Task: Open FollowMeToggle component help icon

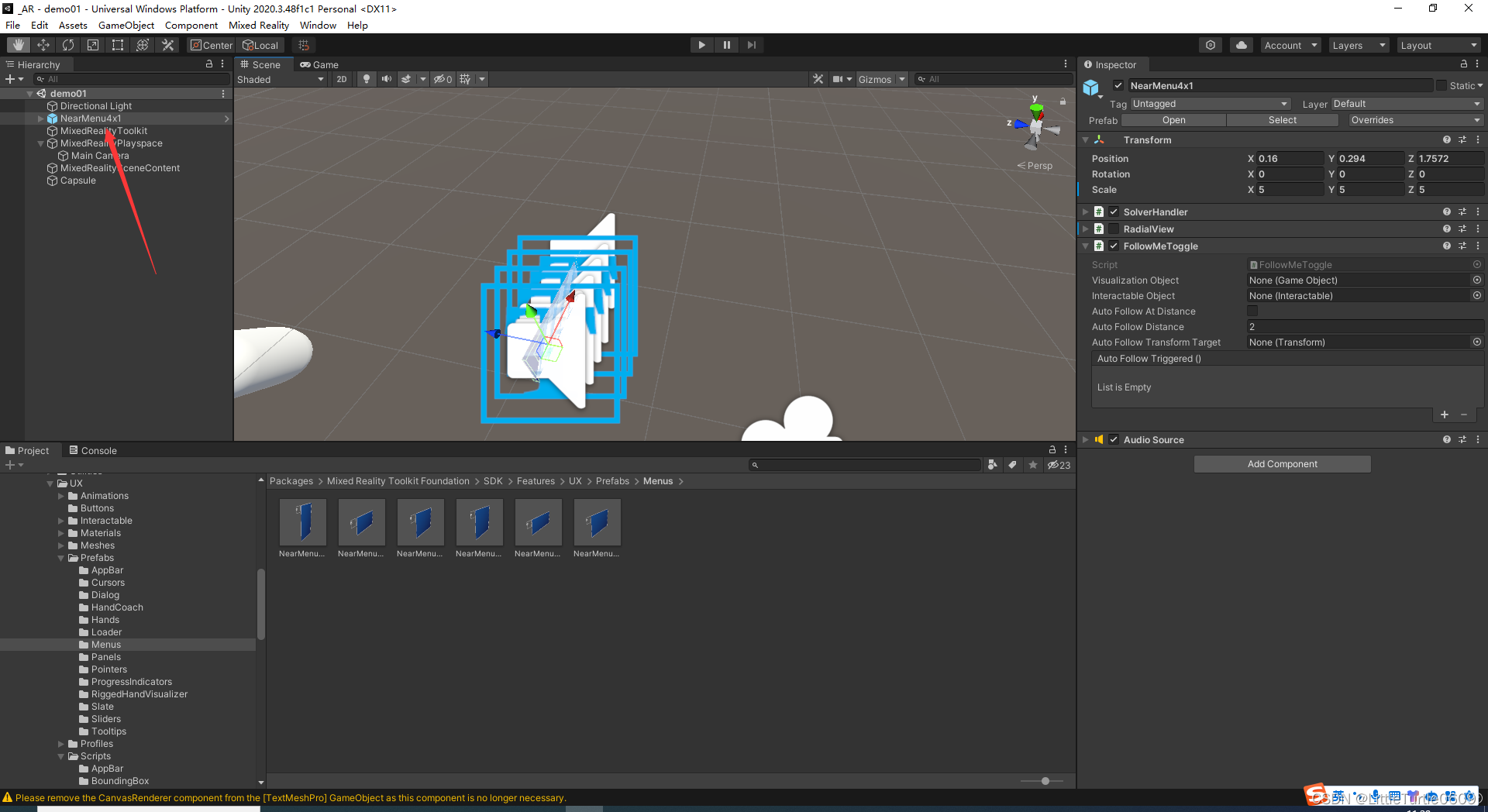Action: [1446, 246]
